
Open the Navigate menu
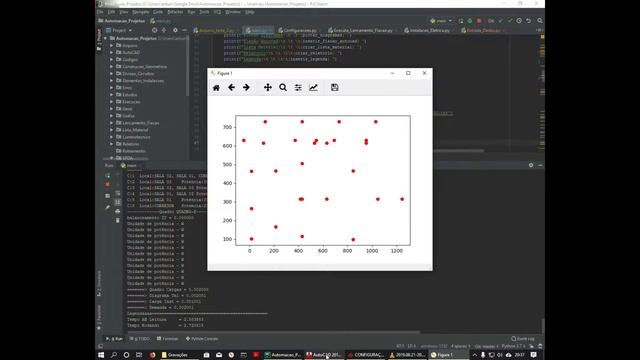point(140,12)
